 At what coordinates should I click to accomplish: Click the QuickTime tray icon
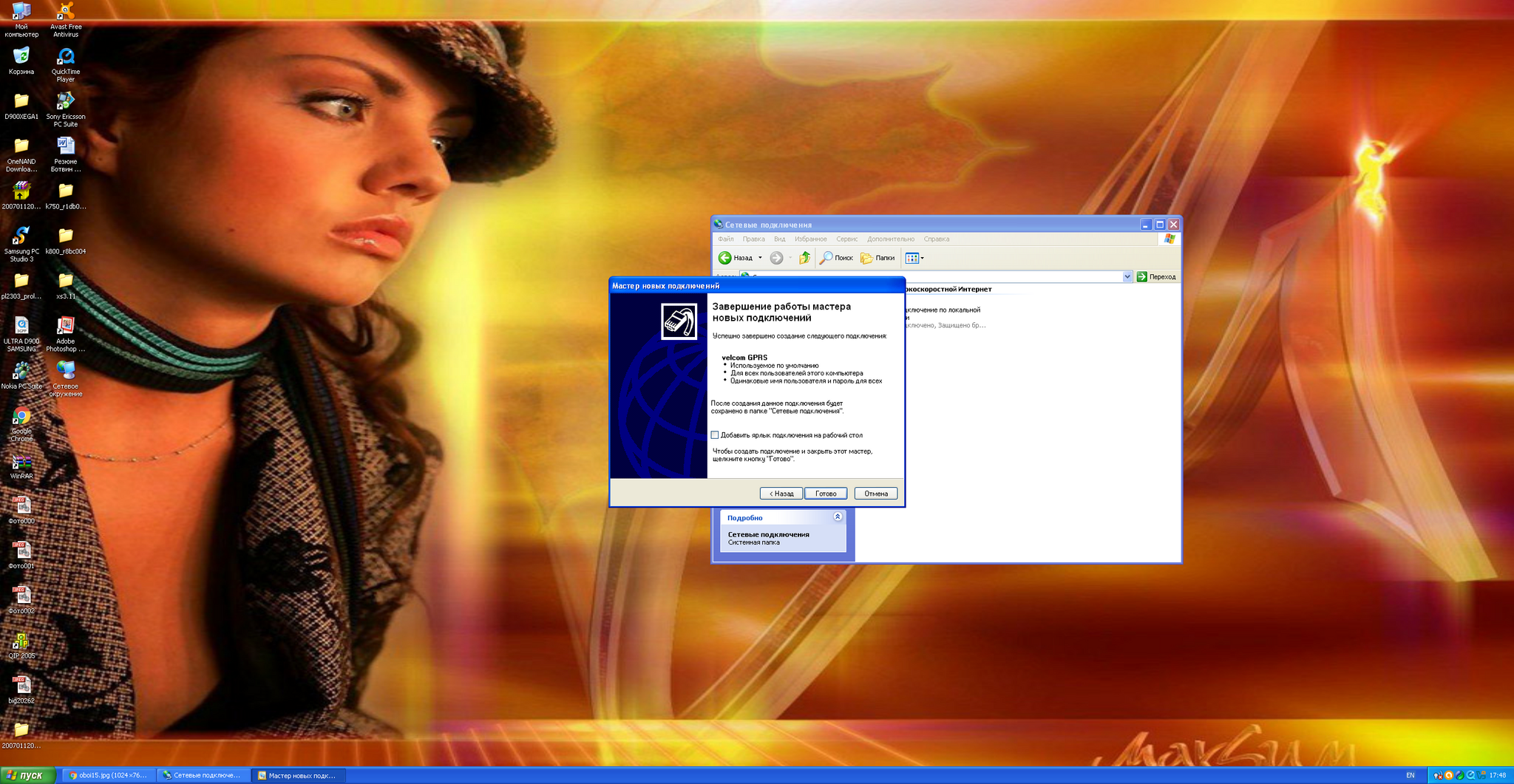point(1471,775)
